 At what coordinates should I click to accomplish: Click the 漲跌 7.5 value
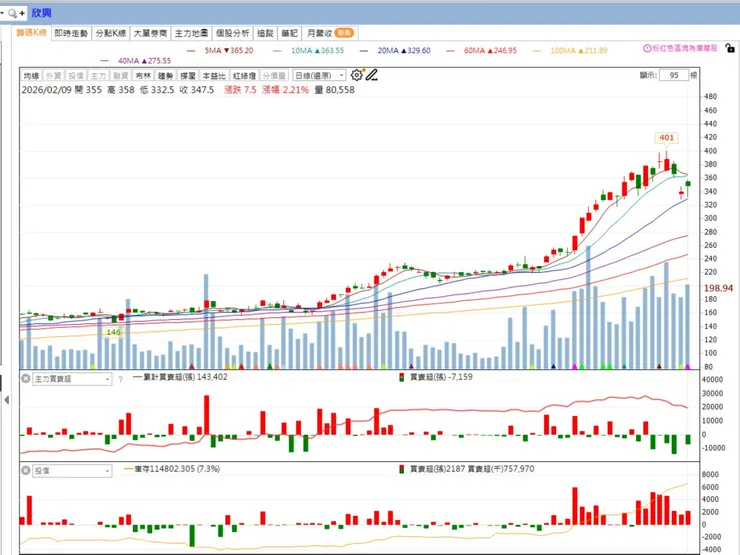[240, 90]
